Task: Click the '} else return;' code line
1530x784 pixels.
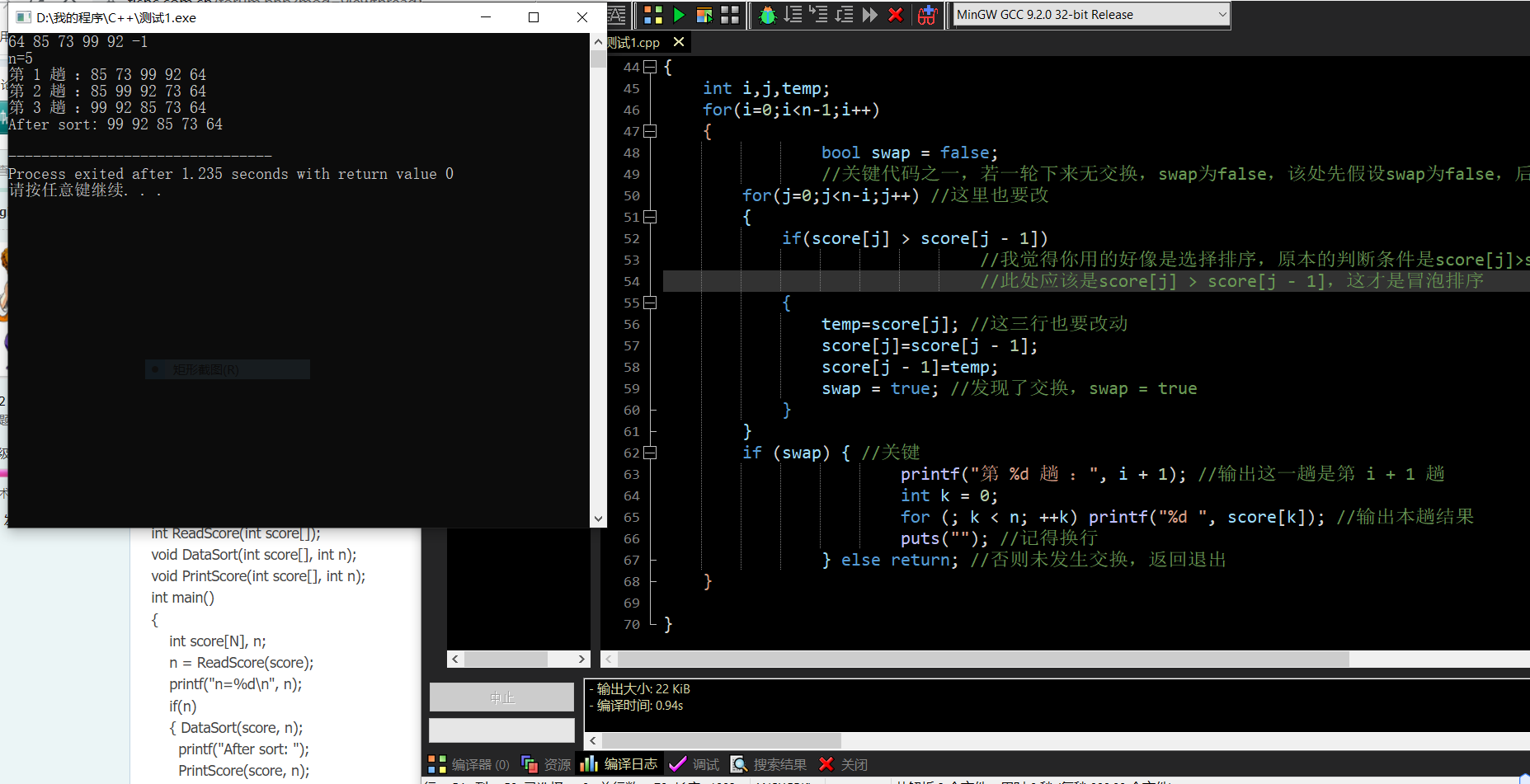Action: [x=890, y=560]
